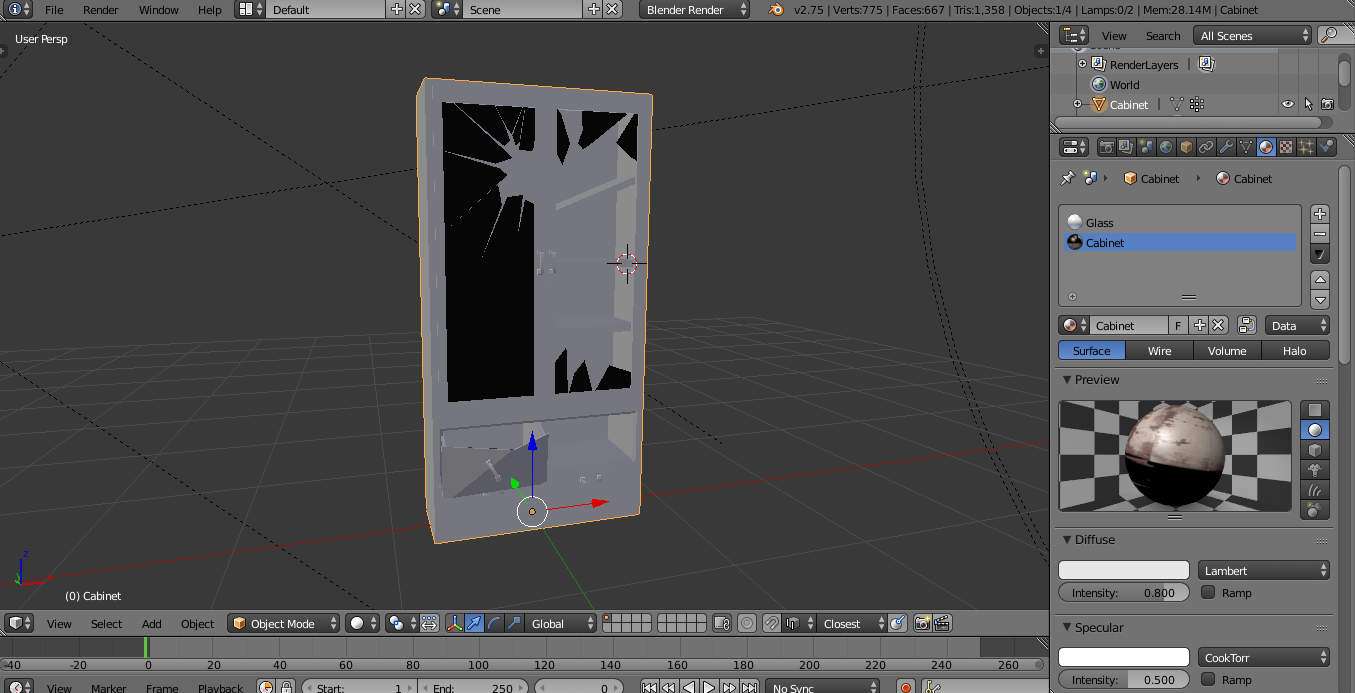The height and width of the screenshot is (693, 1355).
Task: Open the Scene properties tab
Action: (1146, 147)
